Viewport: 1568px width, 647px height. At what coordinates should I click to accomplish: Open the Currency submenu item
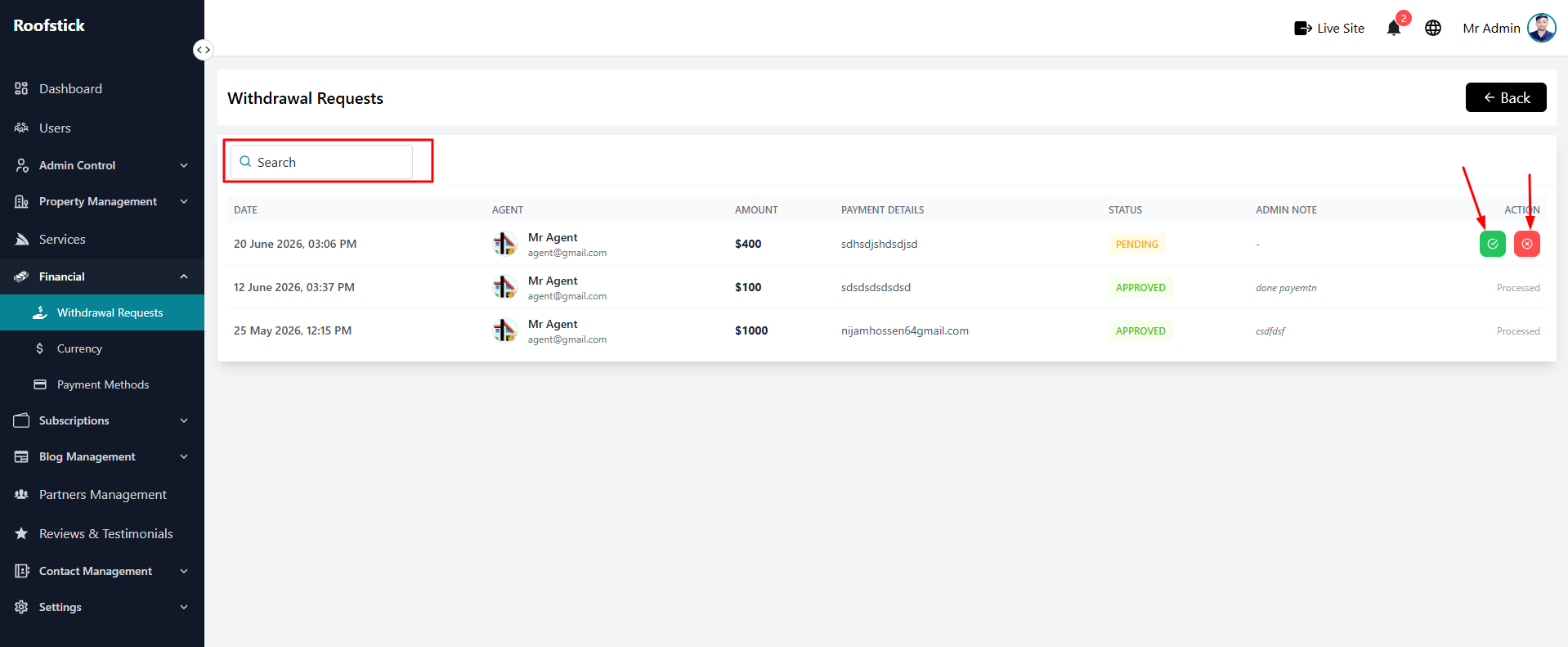pyautogui.click(x=101, y=348)
